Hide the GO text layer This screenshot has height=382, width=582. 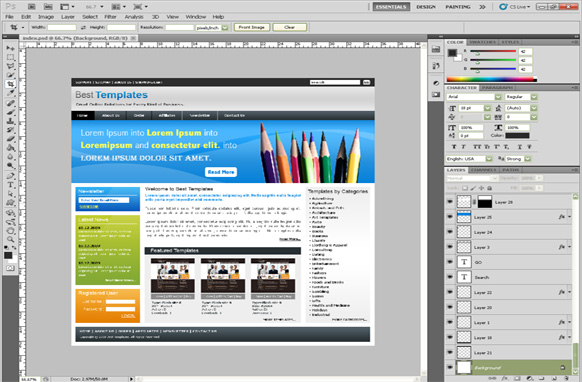(450, 262)
